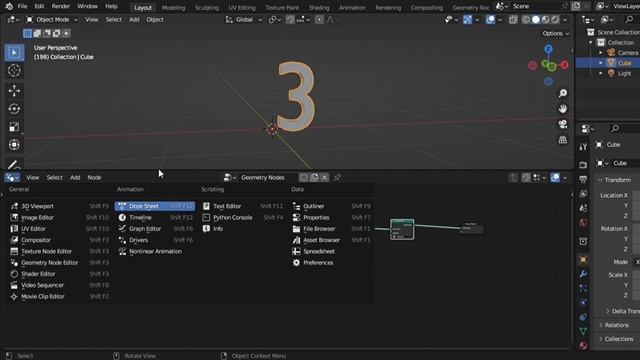The width and height of the screenshot is (640, 360).
Task: Click the Scene name field
Action: (x=536, y=7)
